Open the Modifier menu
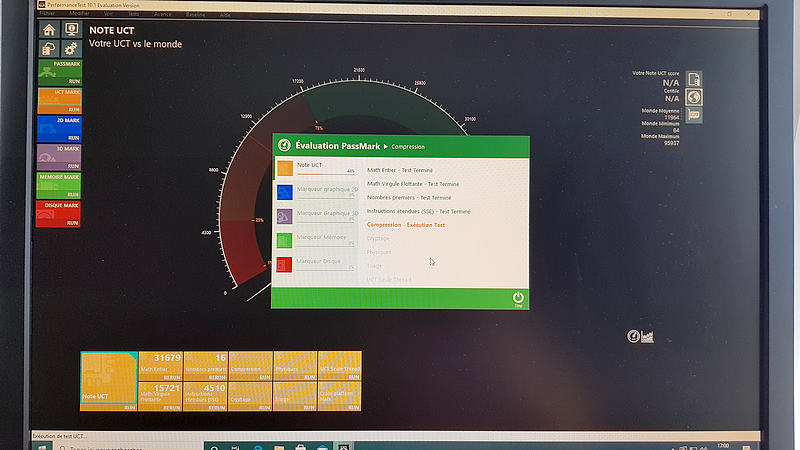The width and height of the screenshot is (800, 450). coord(79,14)
